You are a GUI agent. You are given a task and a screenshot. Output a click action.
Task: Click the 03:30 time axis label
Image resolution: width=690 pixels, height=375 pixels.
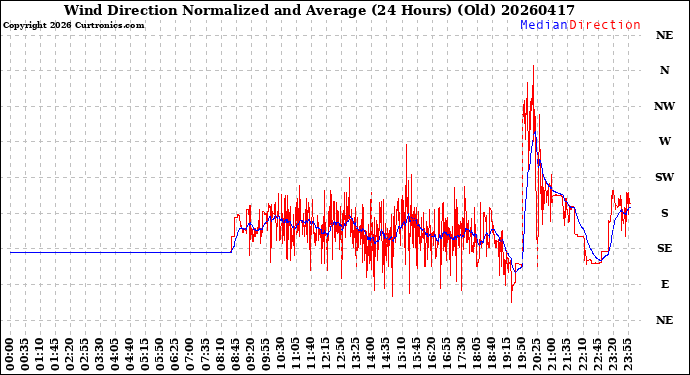click(100, 354)
